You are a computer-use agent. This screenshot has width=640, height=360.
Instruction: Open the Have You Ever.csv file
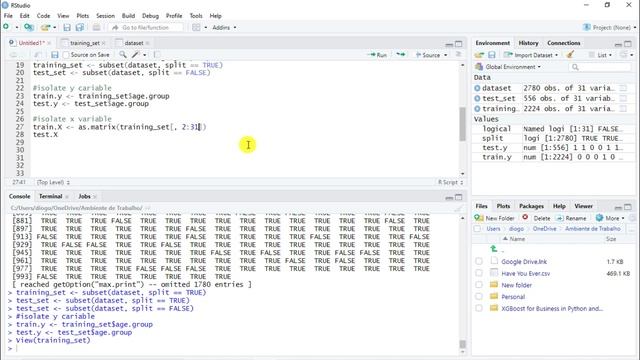tap(525, 273)
